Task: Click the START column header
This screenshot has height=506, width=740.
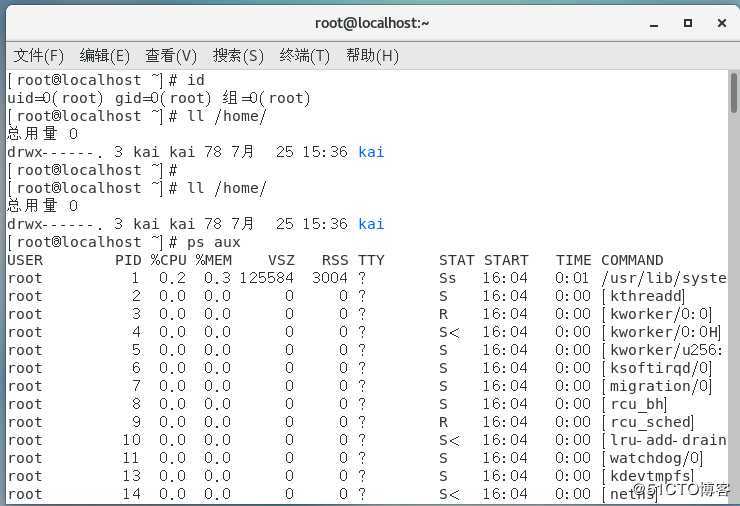Action: (506, 260)
